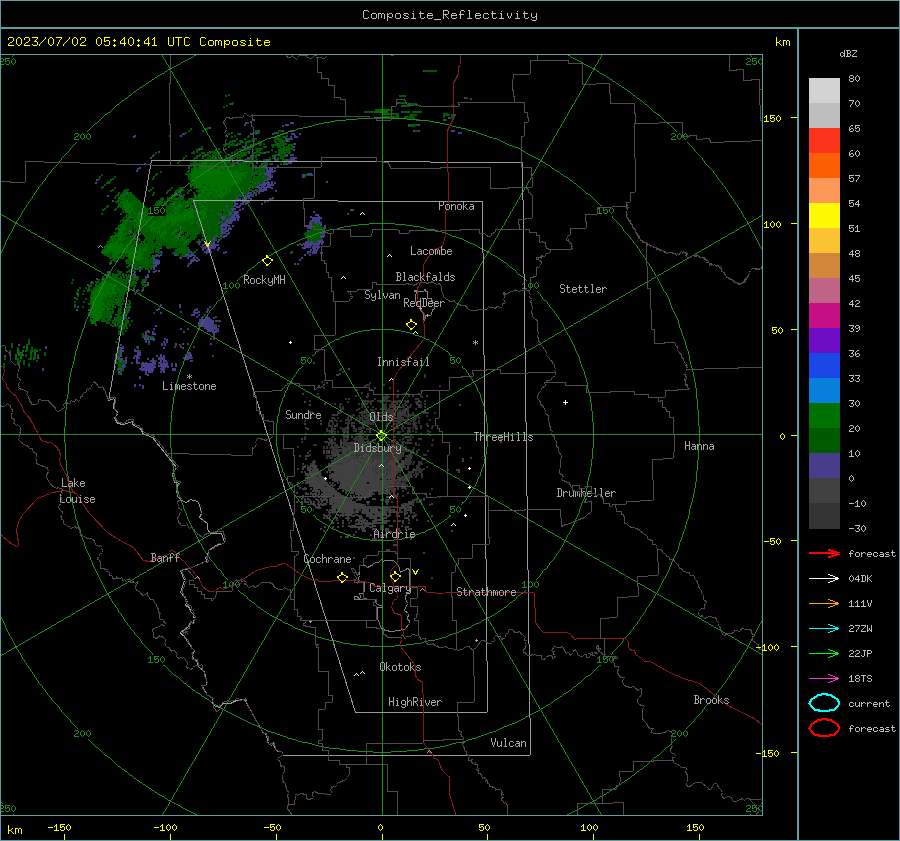Select the orange 111V arrow icon
The image size is (900, 841).
click(x=824, y=603)
